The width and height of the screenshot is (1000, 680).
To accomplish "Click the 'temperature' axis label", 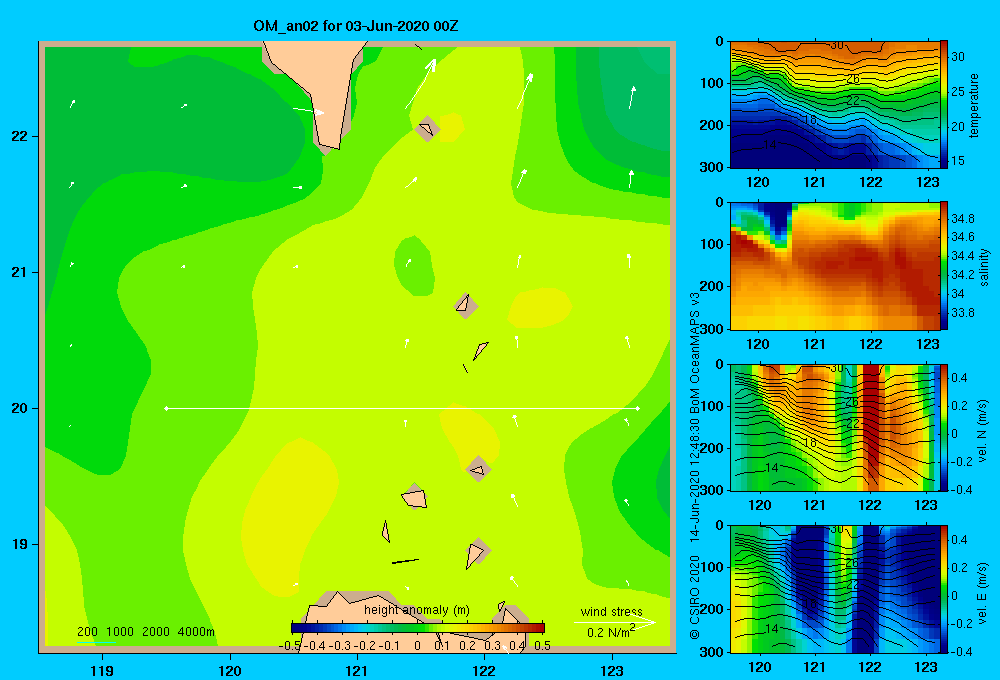I will click(x=974, y=105).
